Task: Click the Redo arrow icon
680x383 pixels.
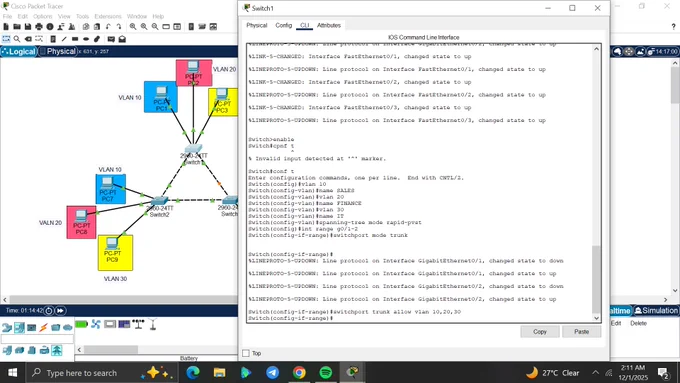Action: (119, 27)
